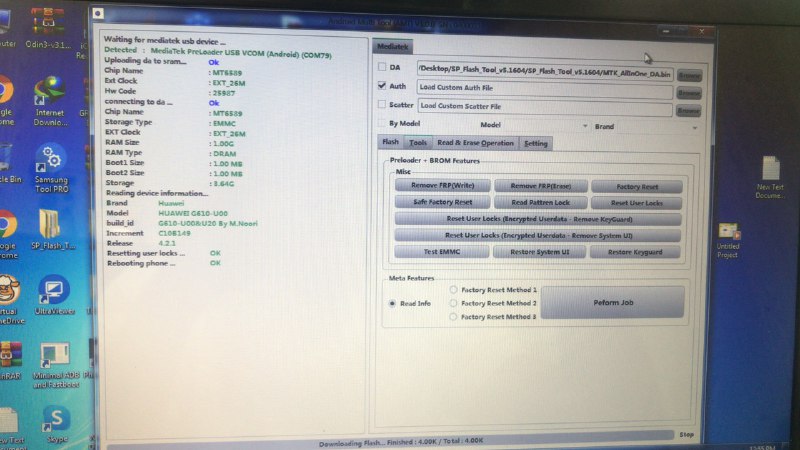Click Restore System UI button

[x=539, y=252]
